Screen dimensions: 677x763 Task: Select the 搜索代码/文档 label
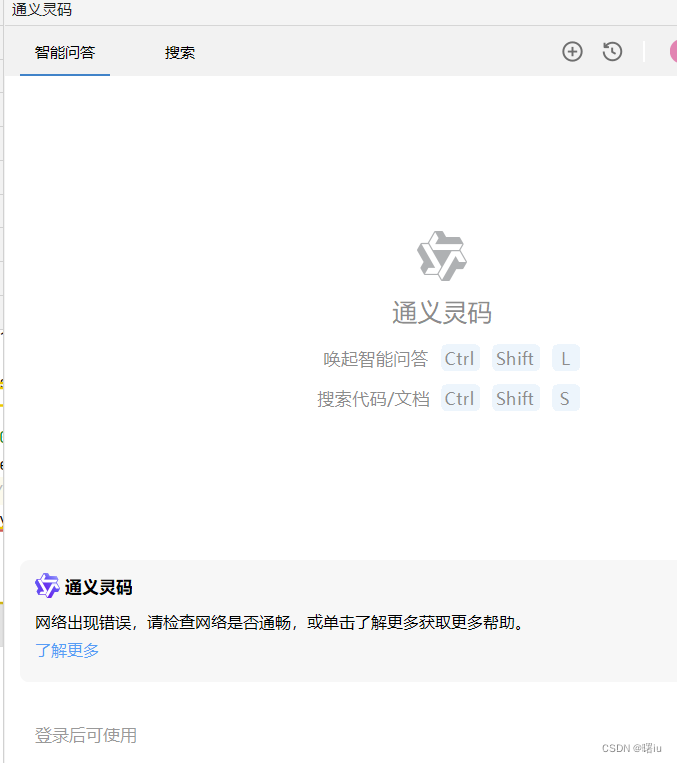(373, 399)
